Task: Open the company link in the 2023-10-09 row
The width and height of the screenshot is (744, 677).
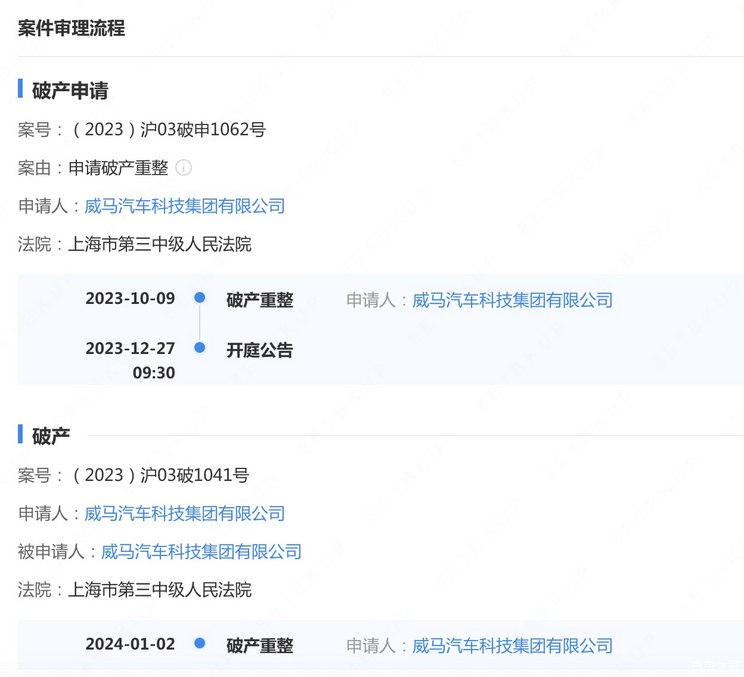Action: [512, 300]
